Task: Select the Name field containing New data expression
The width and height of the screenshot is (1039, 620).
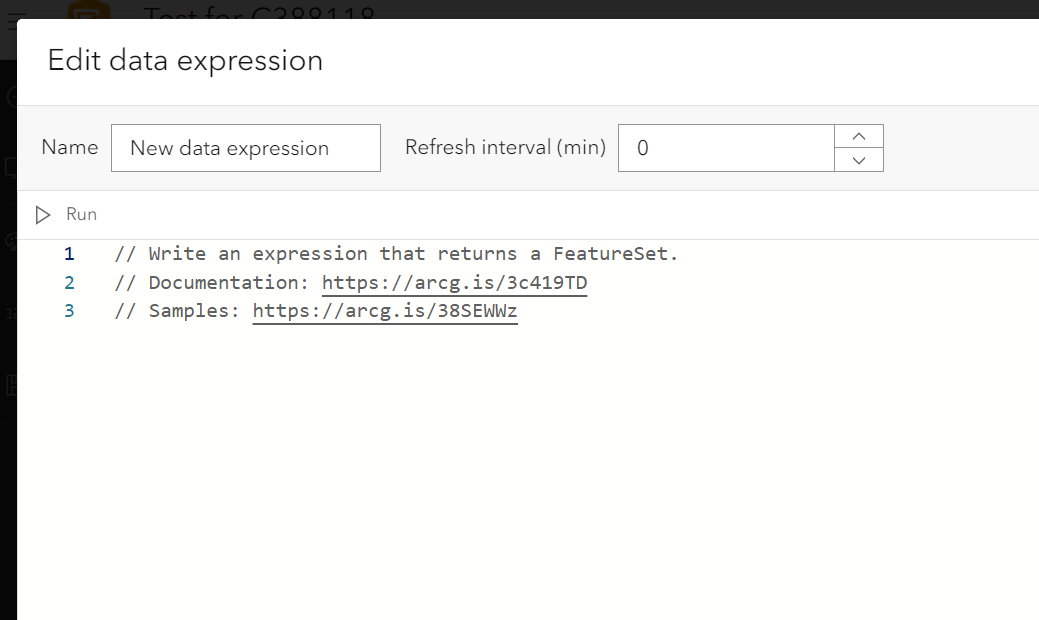Action: click(245, 147)
